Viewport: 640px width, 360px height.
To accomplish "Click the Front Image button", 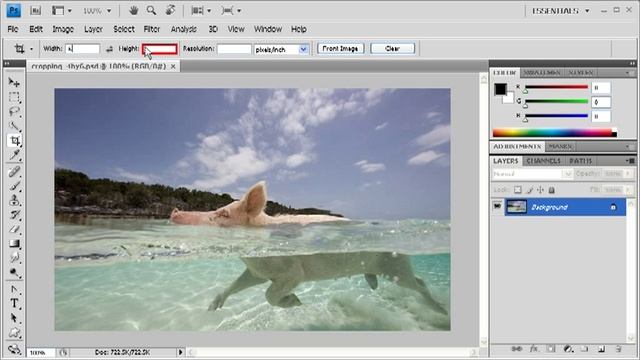I will 340,49.
